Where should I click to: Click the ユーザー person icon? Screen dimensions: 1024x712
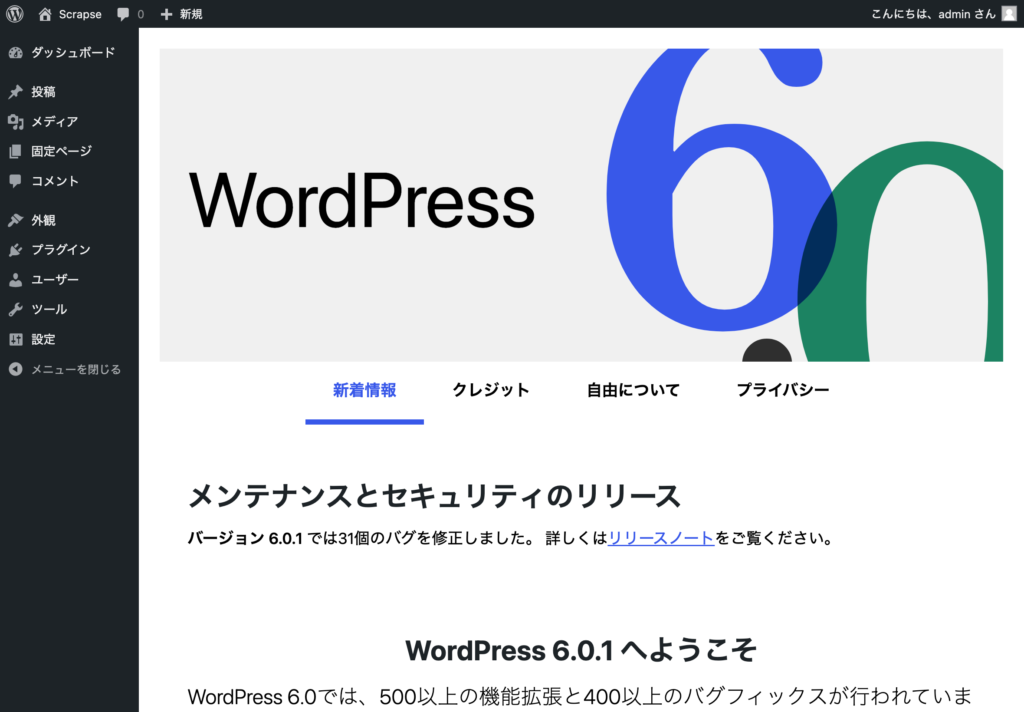click(x=16, y=280)
